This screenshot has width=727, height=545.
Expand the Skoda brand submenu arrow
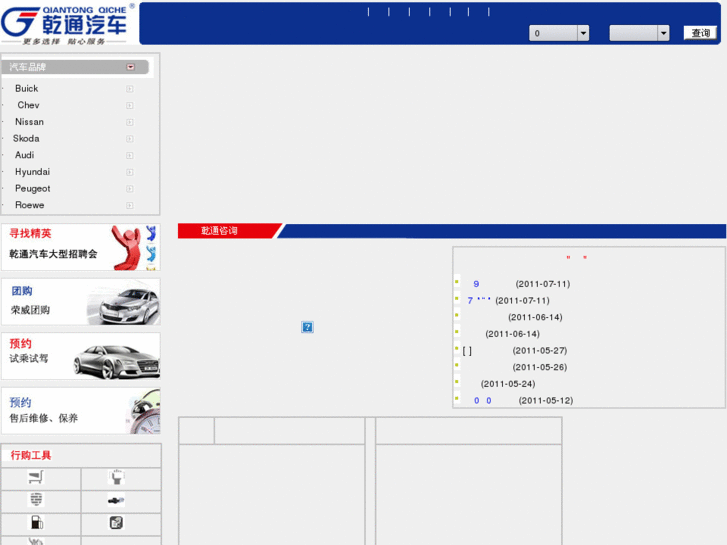pyautogui.click(x=130, y=139)
